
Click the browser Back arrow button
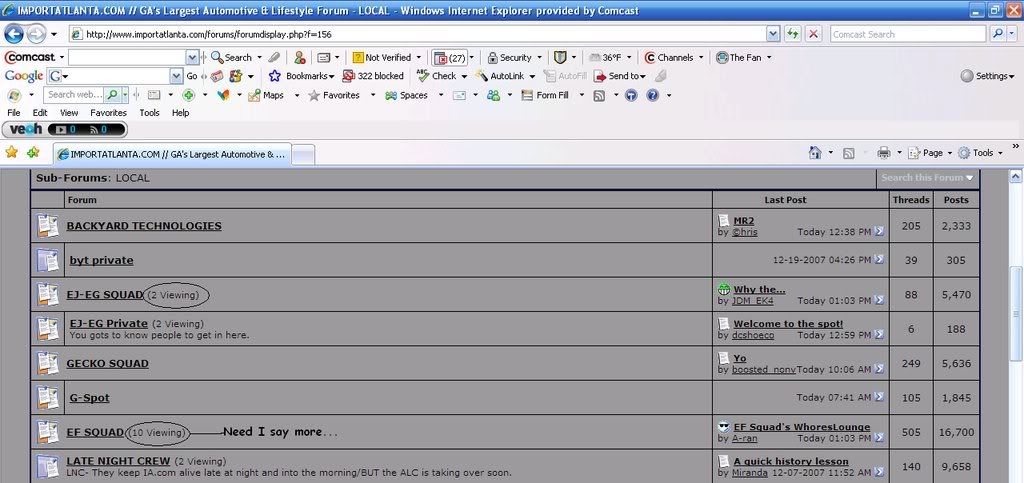click(x=15, y=33)
